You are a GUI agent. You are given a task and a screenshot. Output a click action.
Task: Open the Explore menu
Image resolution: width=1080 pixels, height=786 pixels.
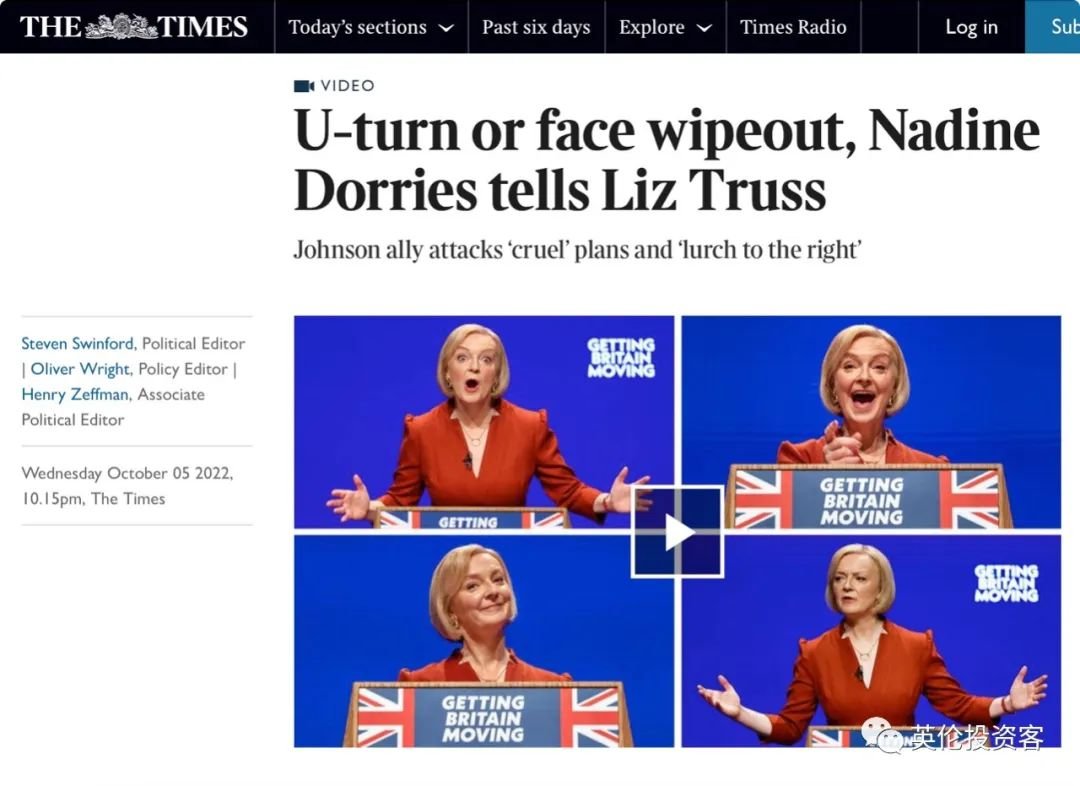point(665,27)
